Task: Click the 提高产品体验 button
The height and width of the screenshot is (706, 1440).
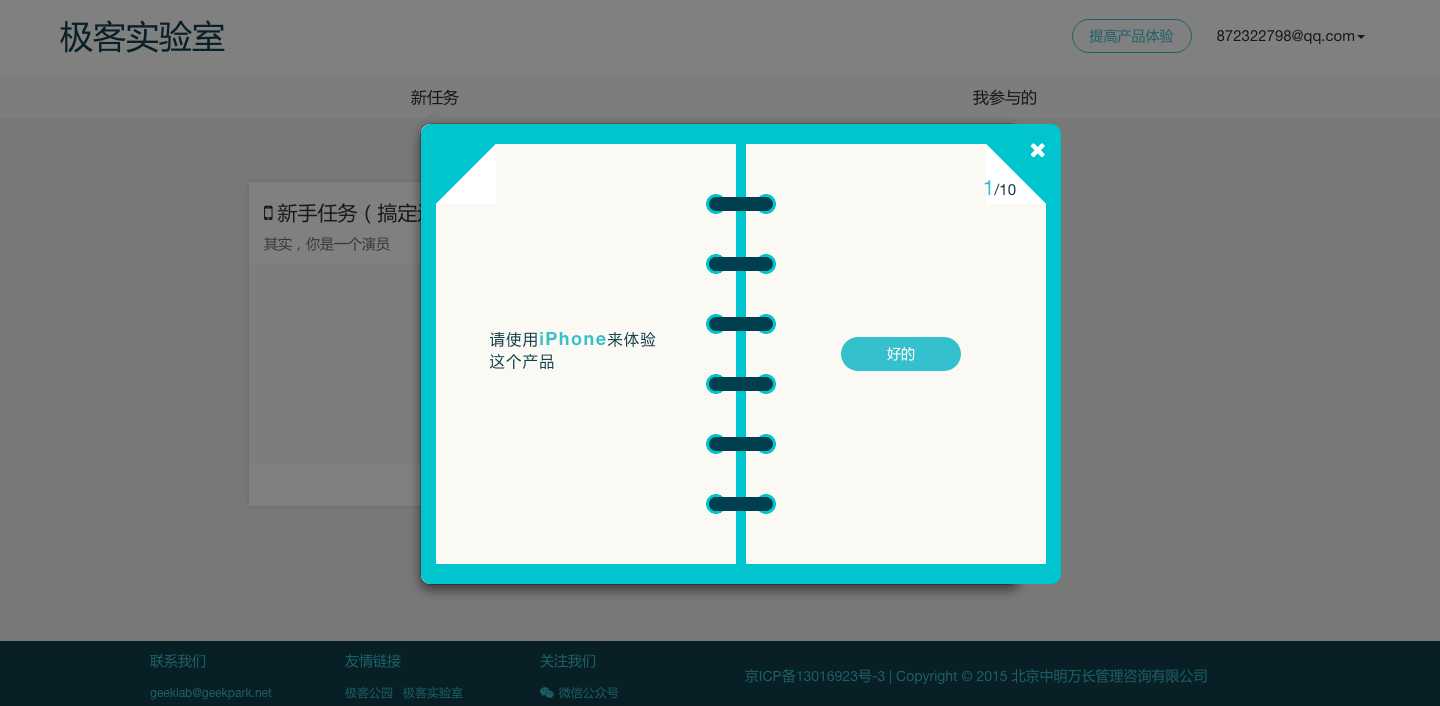Action: 1132,36
